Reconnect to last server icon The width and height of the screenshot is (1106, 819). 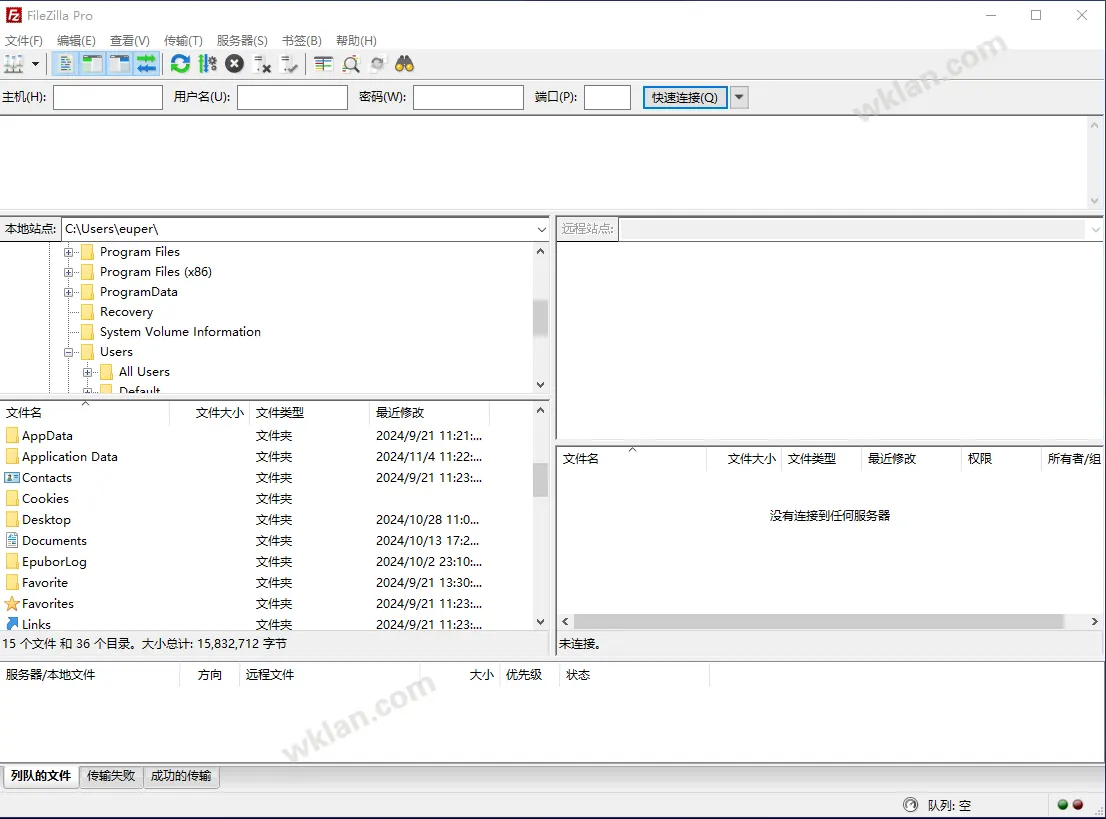[288, 64]
